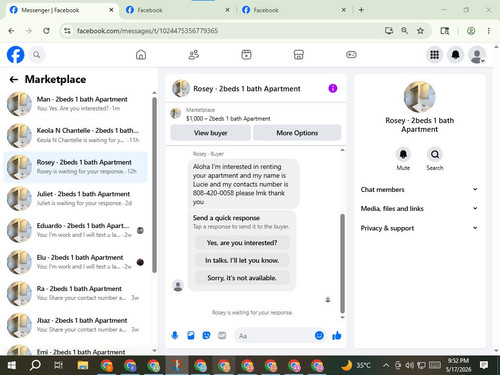Open Man - 2beds 1 bath Apartment chat
Image resolution: width=500 pixels, height=375 pixels.
click(x=76, y=104)
